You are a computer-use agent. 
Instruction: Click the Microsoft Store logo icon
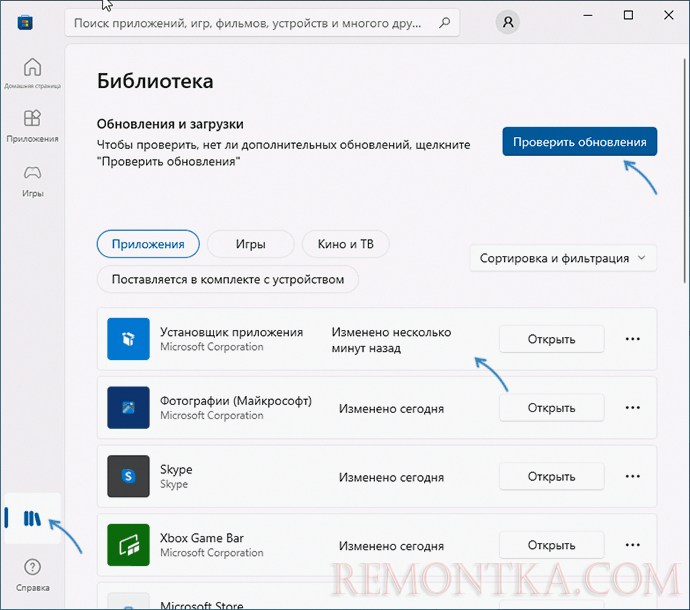[x=25, y=22]
